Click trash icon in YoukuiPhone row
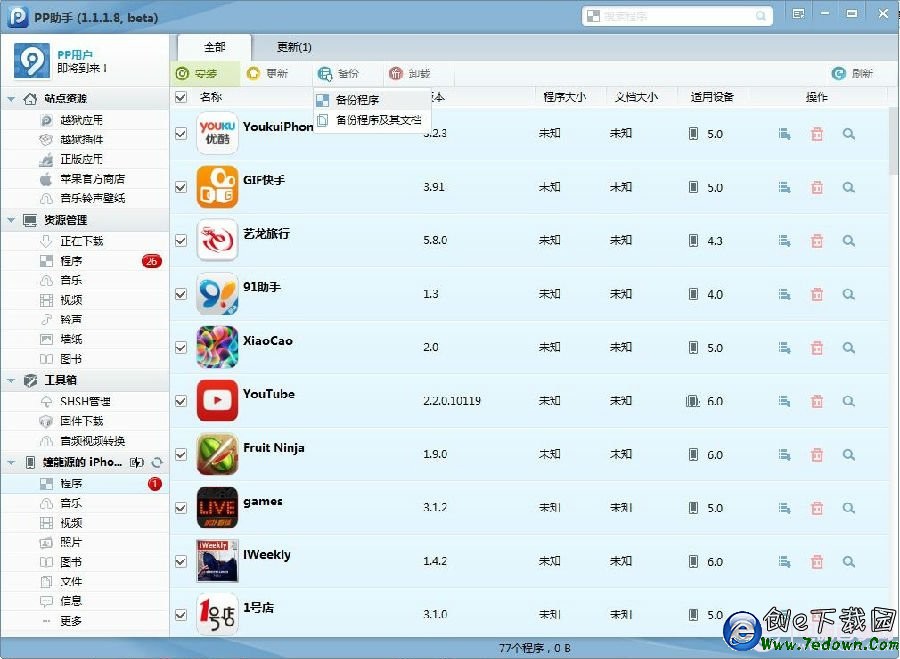The height and width of the screenshot is (659, 900). (x=817, y=134)
